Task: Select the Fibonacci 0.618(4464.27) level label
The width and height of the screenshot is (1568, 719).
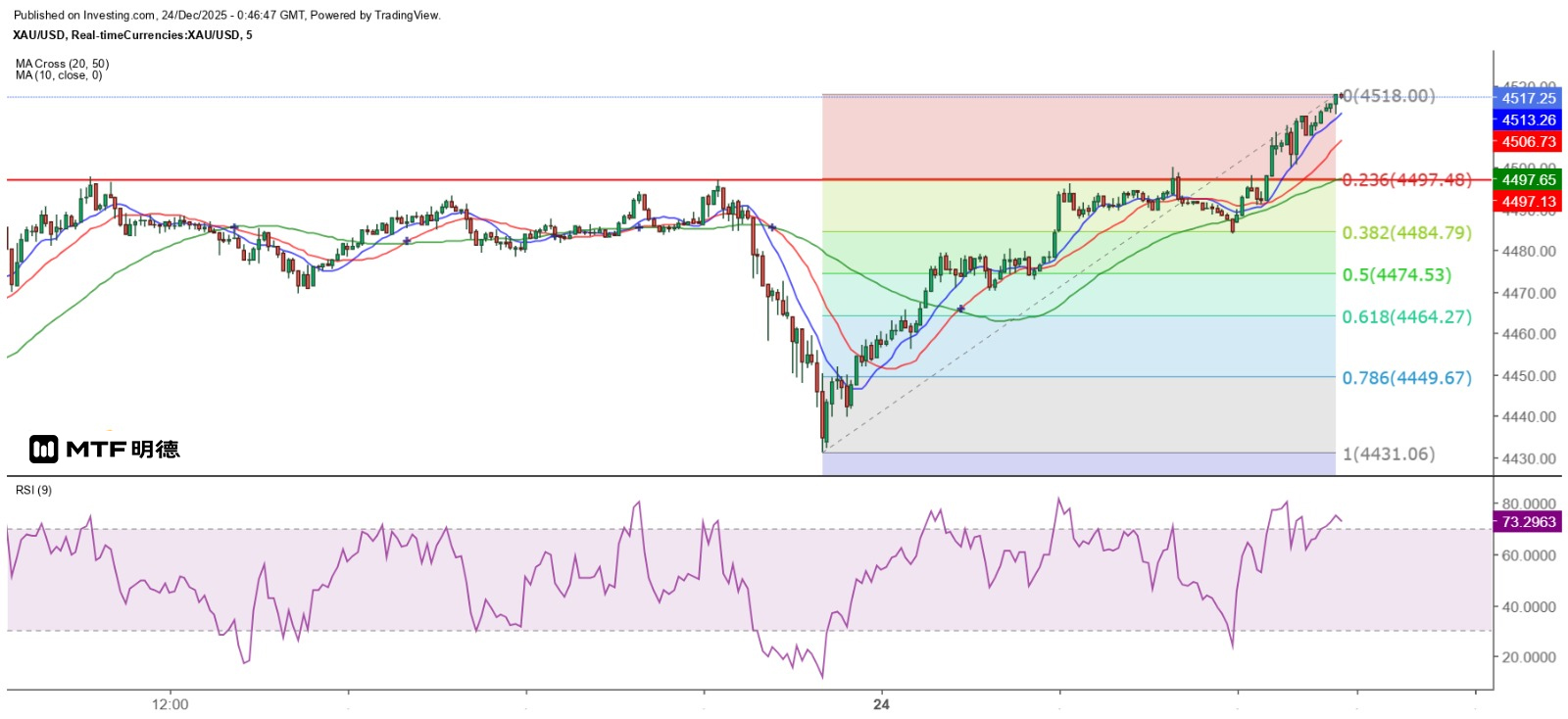Action: [x=1406, y=317]
